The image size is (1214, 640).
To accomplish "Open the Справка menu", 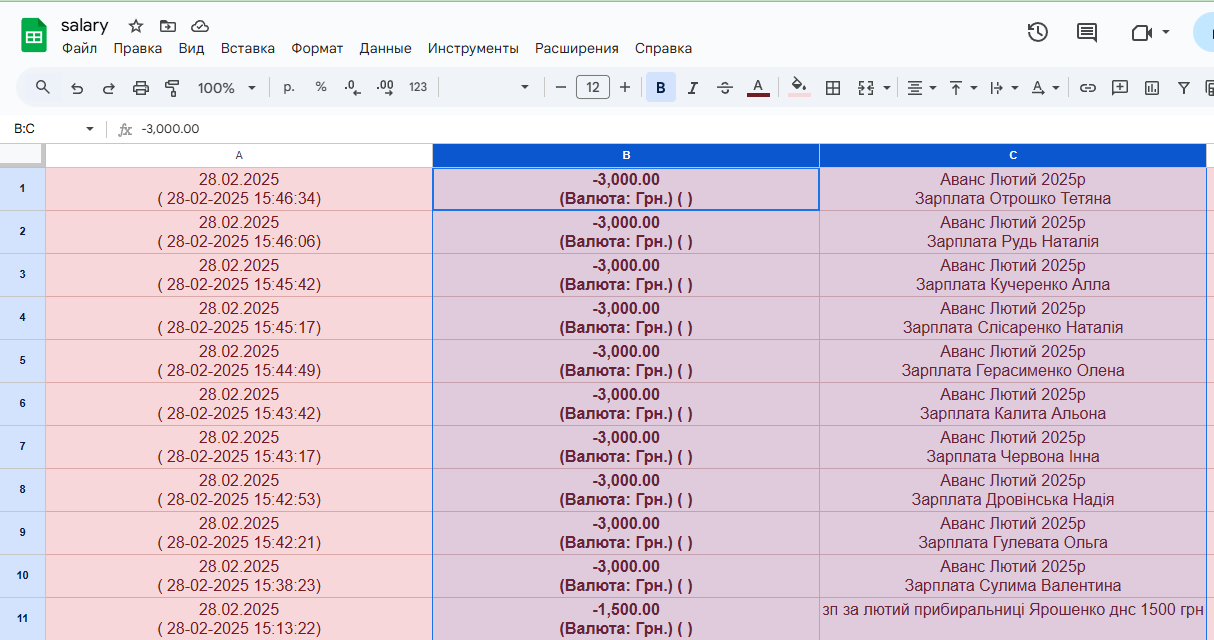I will click(x=663, y=48).
